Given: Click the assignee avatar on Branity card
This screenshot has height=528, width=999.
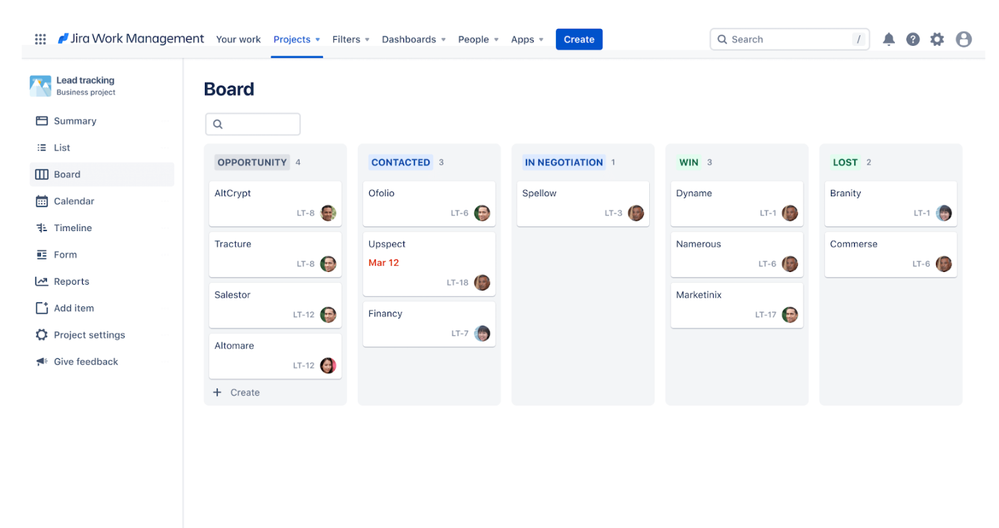Looking at the screenshot, I should (x=944, y=213).
